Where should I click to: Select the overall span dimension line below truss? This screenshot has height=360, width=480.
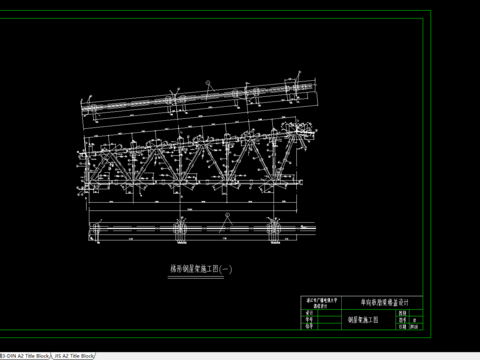[x=193, y=210]
